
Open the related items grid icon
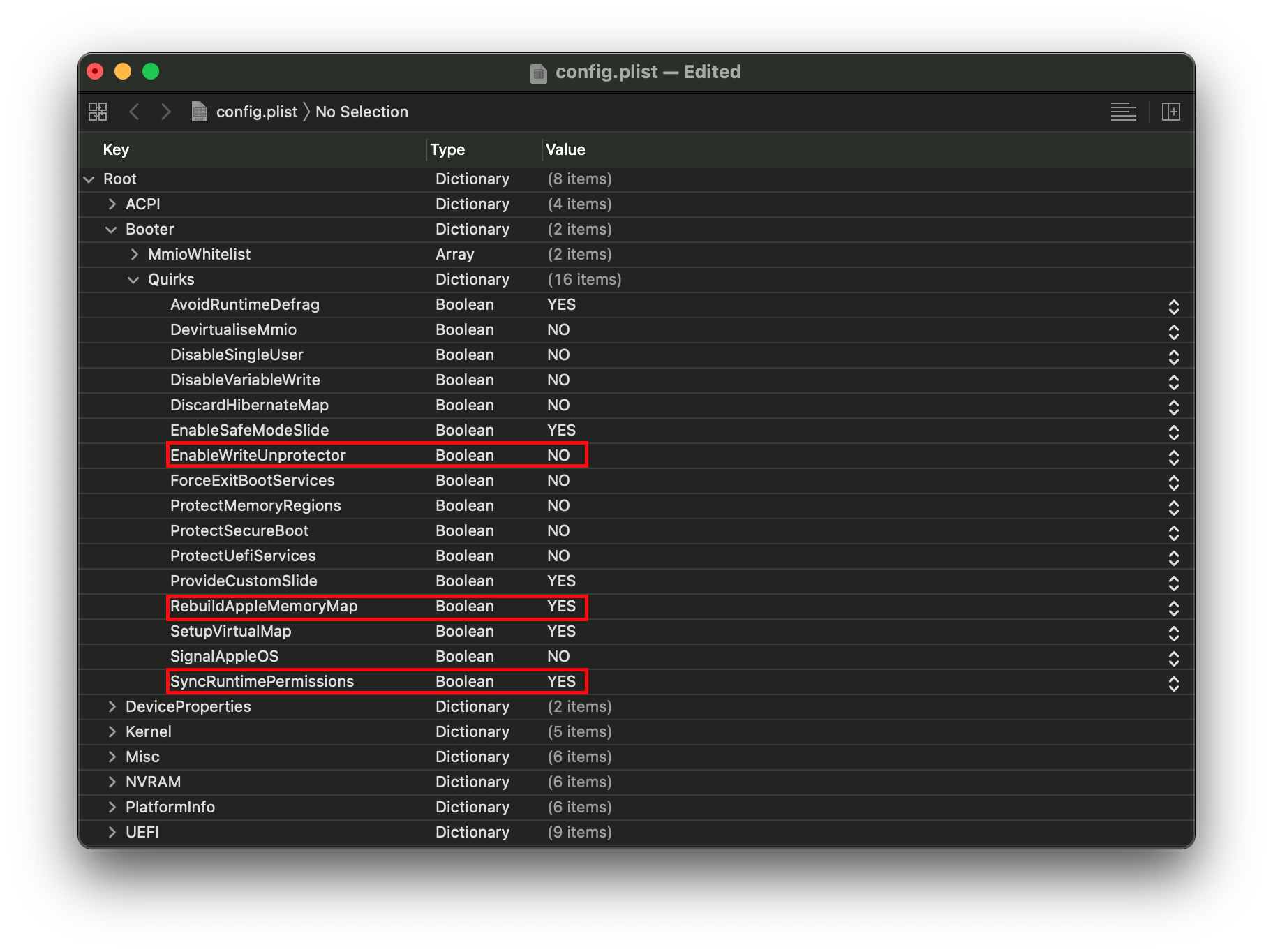[x=98, y=112]
